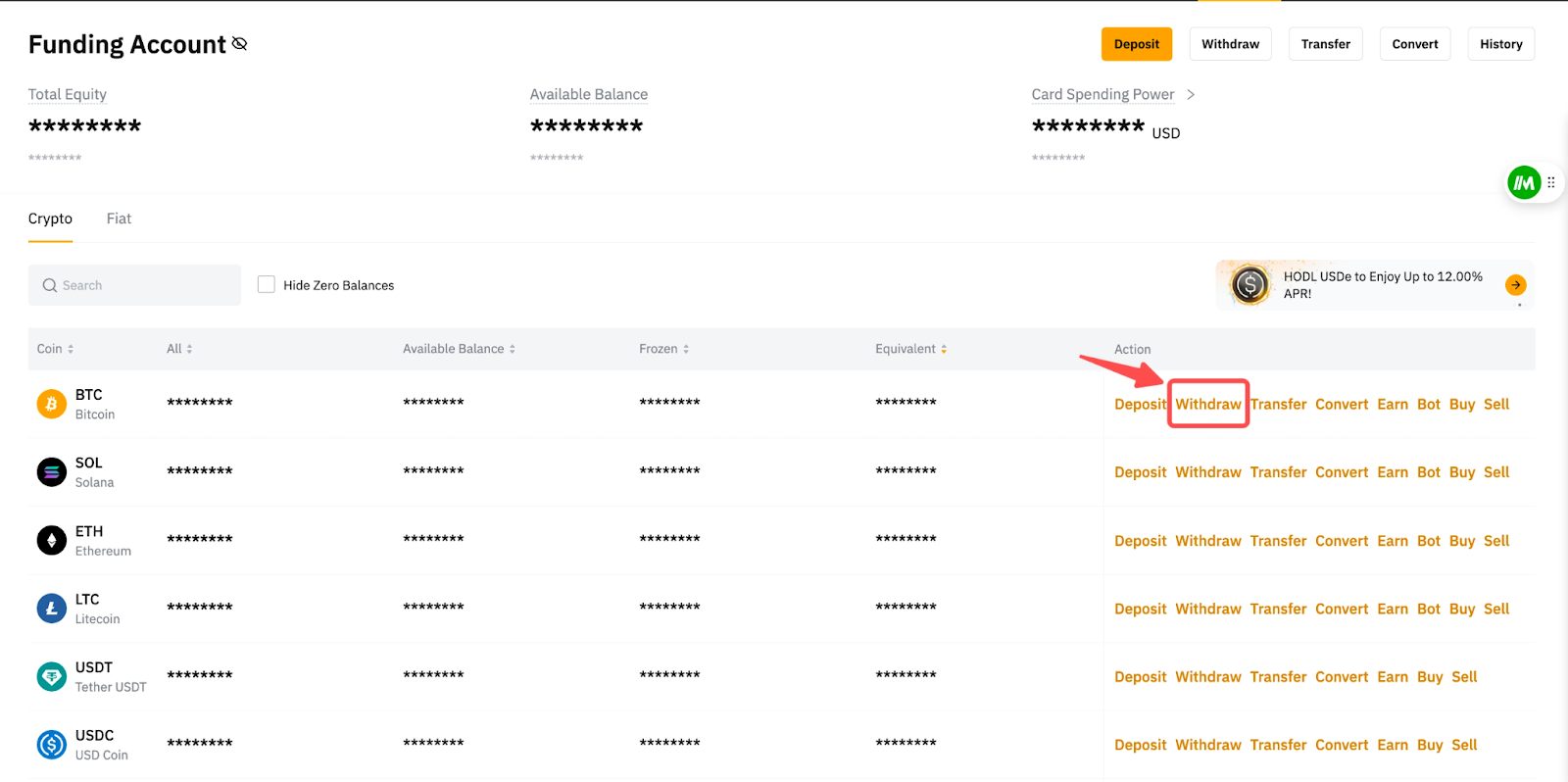The height and width of the screenshot is (782, 1568).
Task: Click the Bitcoin coin icon
Action: (51, 404)
